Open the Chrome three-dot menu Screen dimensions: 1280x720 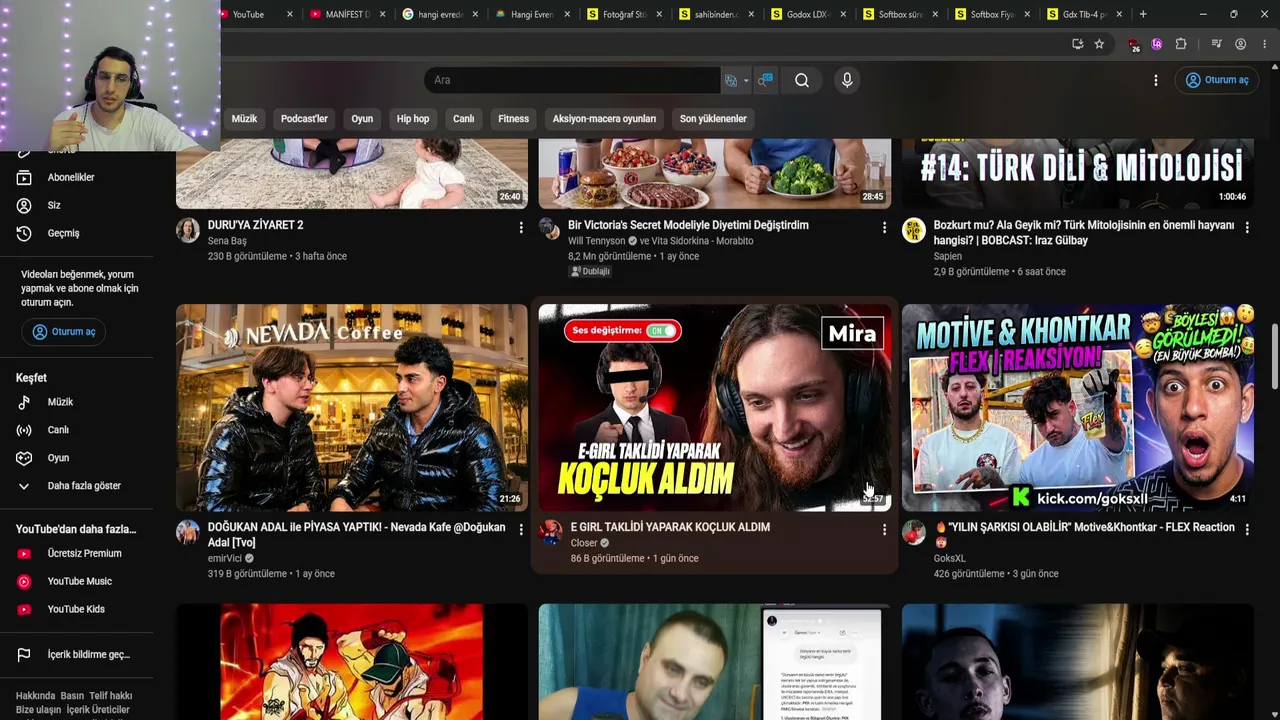(x=1265, y=44)
